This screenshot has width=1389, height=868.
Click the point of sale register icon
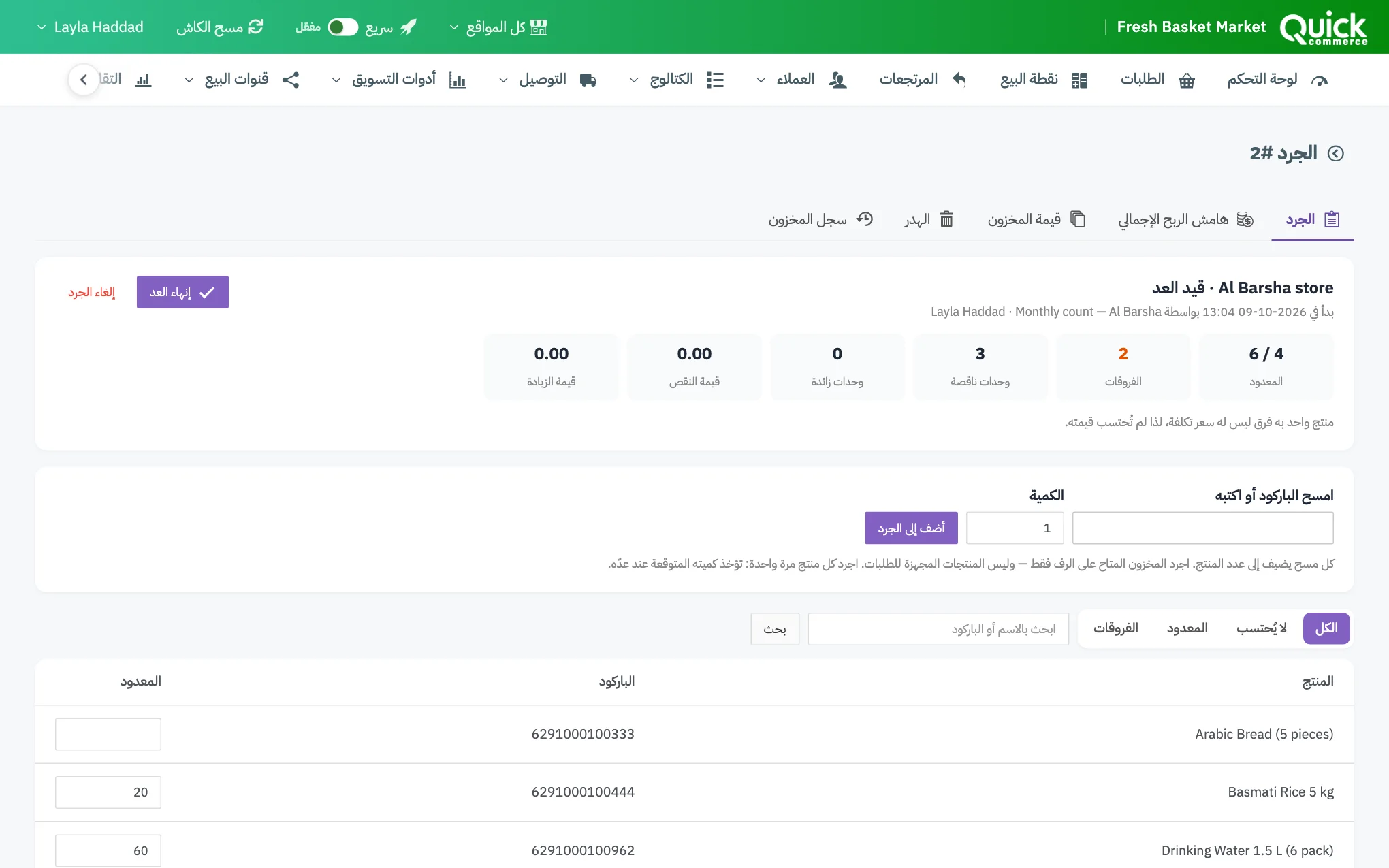(x=1079, y=80)
